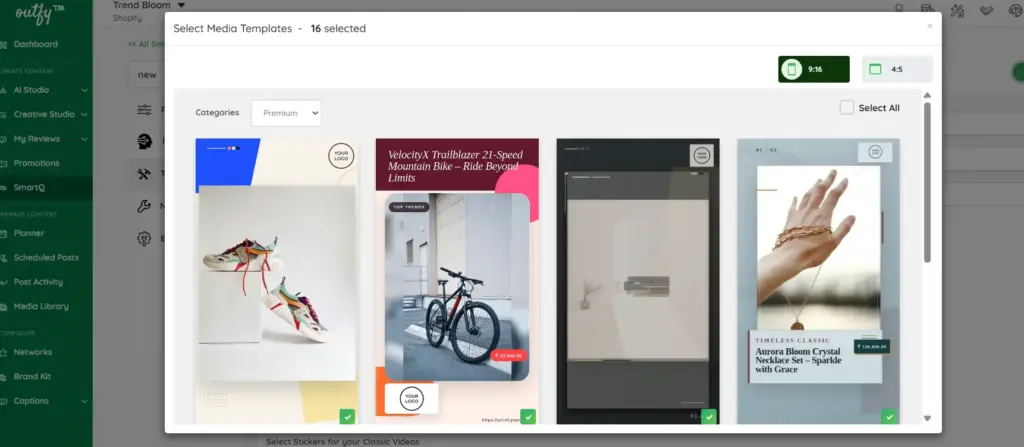
Task: Uncheck the necklace template's green checkmark
Action: (x=889, y=416)
